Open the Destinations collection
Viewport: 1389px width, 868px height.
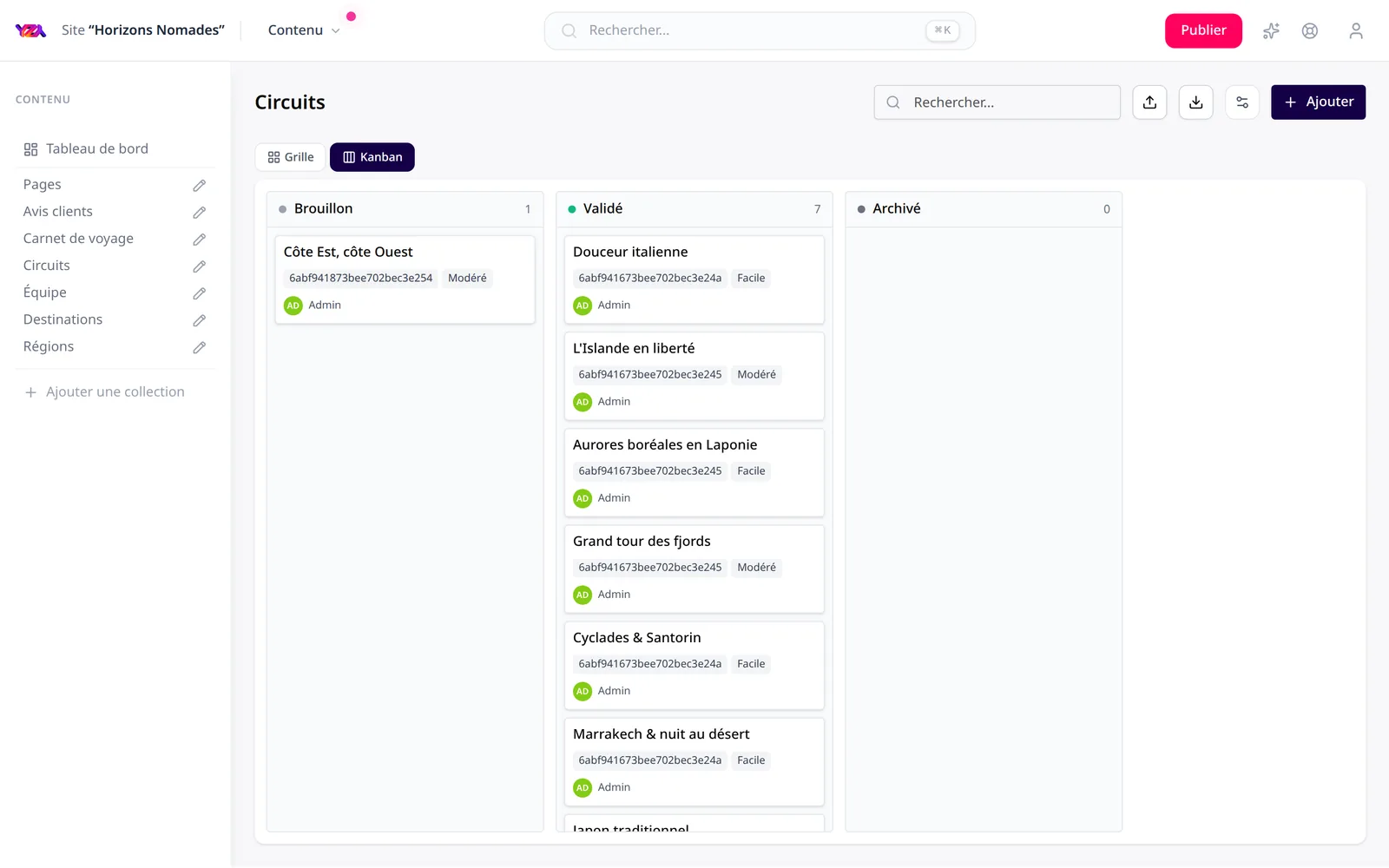coord(63,319)
